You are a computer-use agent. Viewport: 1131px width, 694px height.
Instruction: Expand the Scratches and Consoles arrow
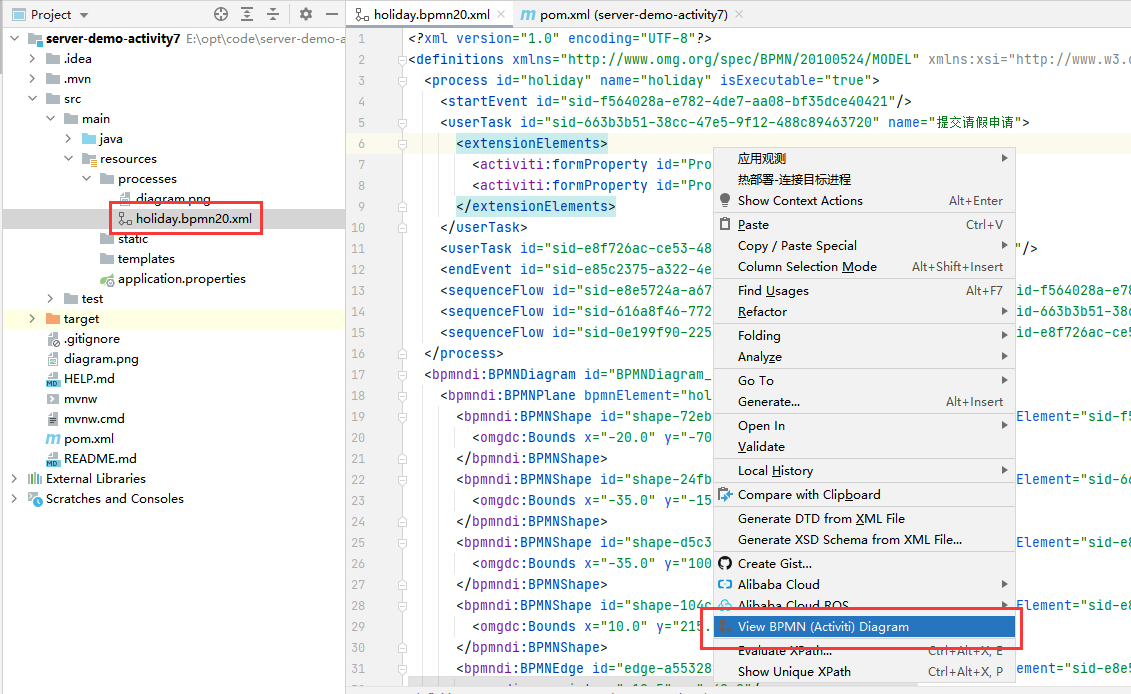coord(14,498)
